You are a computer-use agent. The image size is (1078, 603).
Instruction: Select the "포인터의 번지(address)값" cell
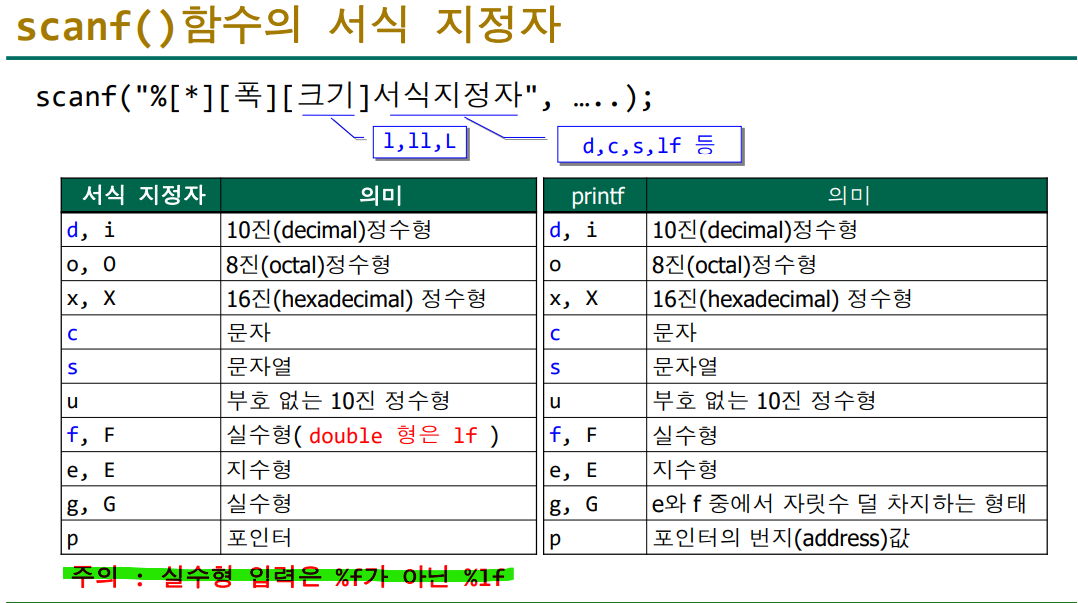(846, 538)
